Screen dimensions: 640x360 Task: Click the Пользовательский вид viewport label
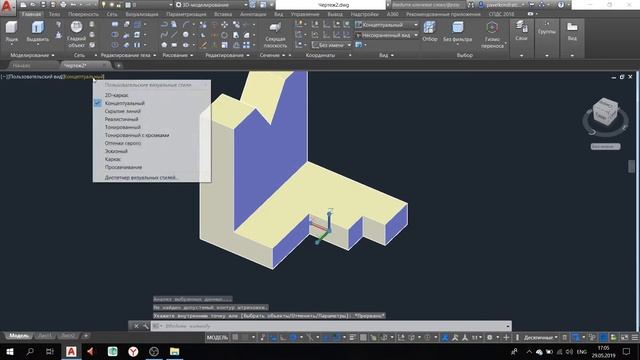click(37, 76)
